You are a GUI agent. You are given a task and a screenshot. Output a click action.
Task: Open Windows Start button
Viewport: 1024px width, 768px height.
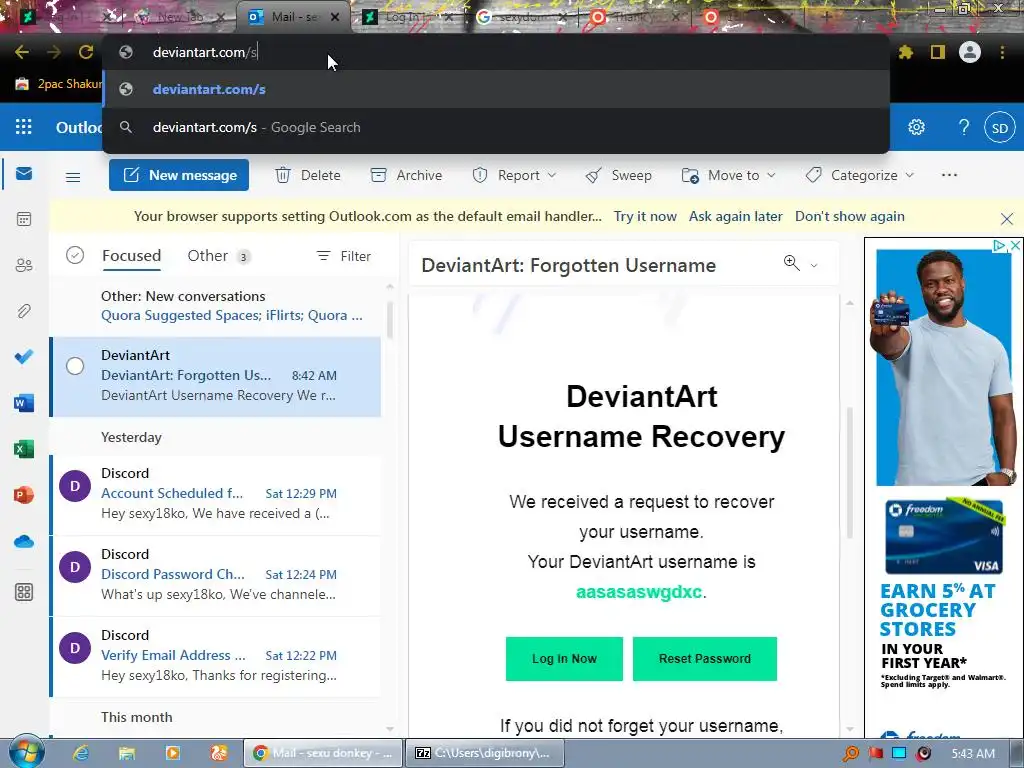26,752
